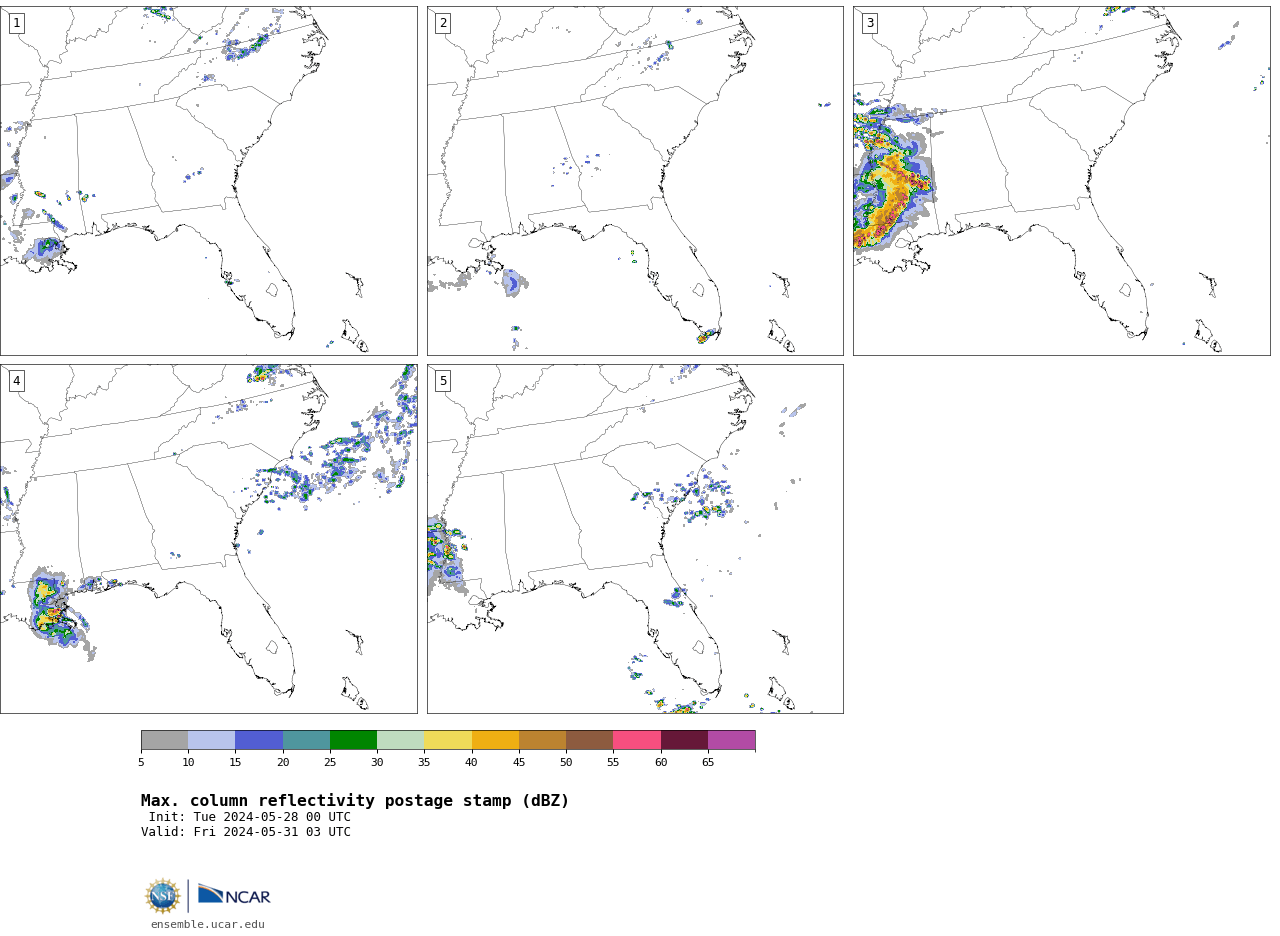The width and height of the screenshot is (1280, 936).
Task: Click the number 4 panel label
Action: [16, 381]
